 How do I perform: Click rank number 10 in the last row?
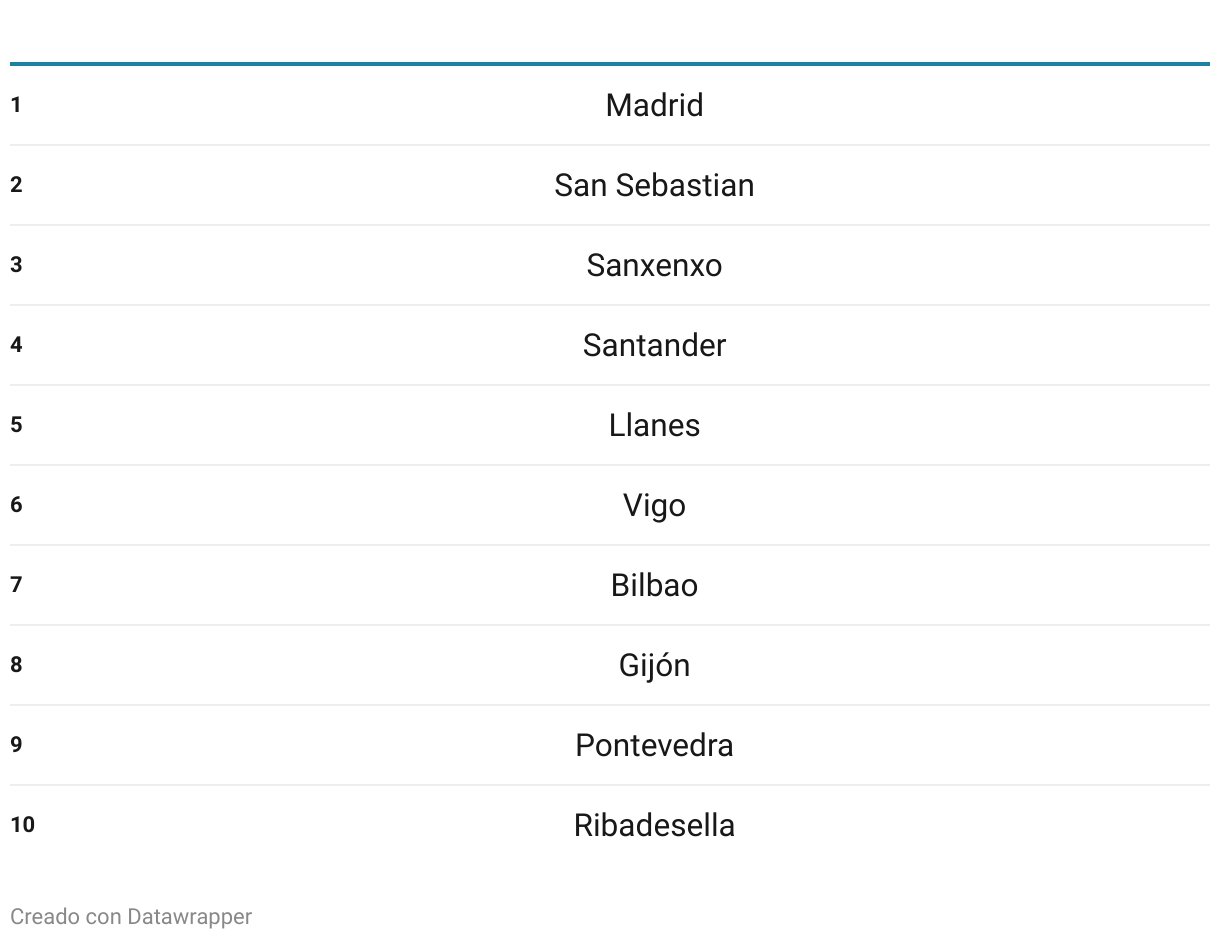click(x=22, y=825)
